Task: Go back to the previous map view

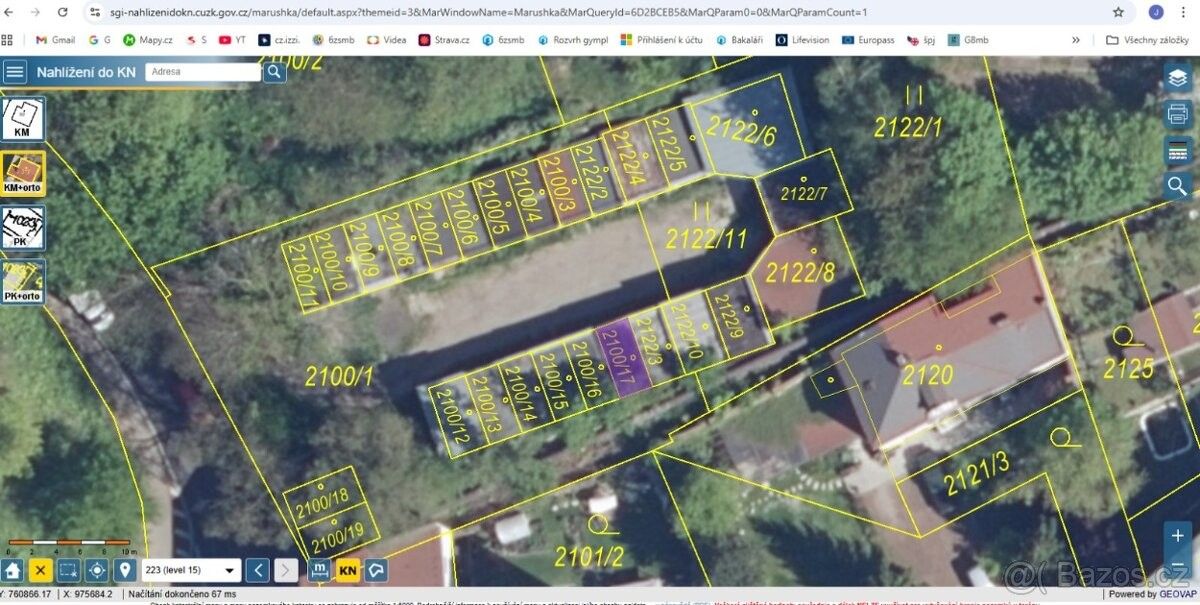Action: click(x=258, y=571)
